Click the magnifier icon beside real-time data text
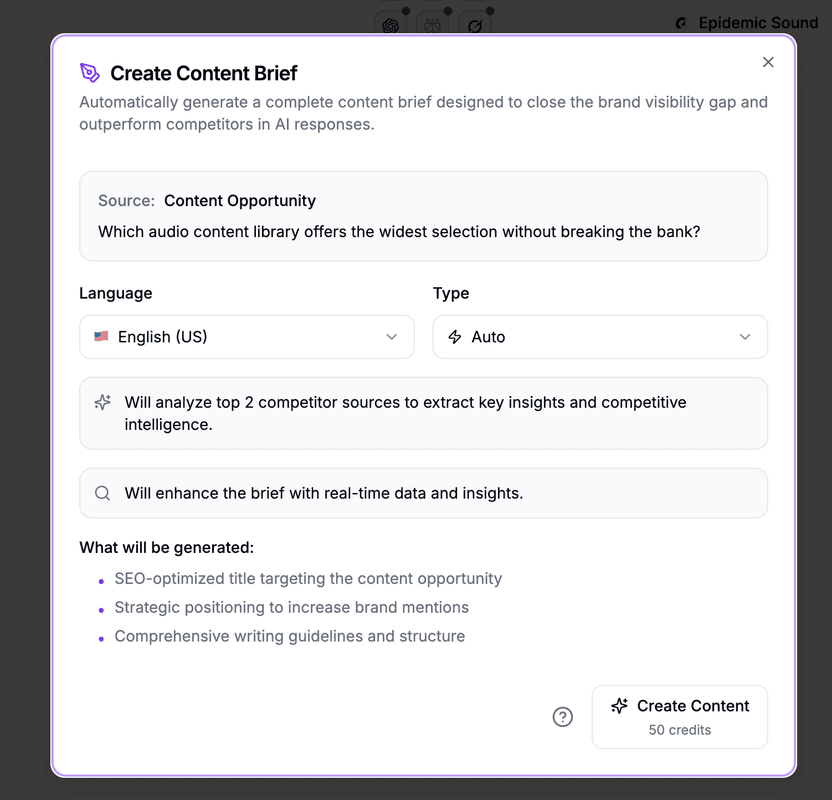The width and height of the screenshot is (832, 800). click(x=103, y=493)
